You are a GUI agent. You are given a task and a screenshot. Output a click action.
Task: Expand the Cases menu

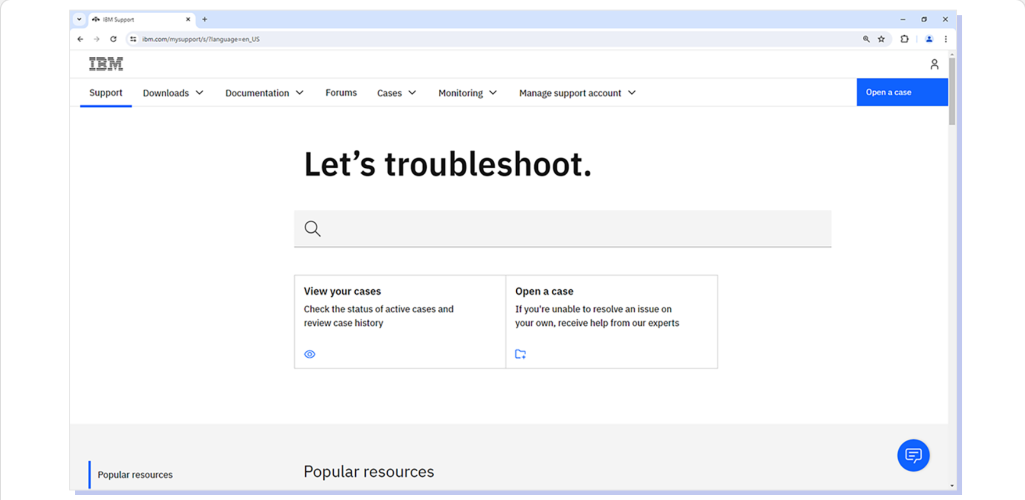pos(396,93)
